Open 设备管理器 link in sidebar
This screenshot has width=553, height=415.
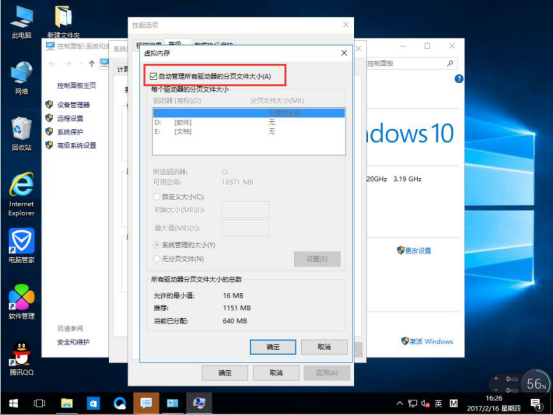[73, 105]
